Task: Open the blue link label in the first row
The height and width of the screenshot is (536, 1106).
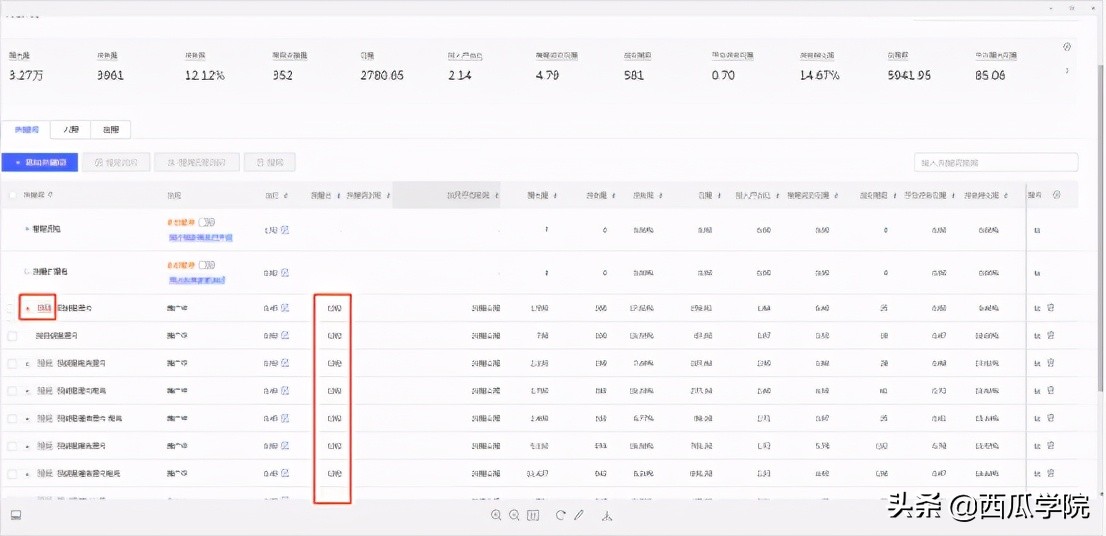Action: (200, 238)
